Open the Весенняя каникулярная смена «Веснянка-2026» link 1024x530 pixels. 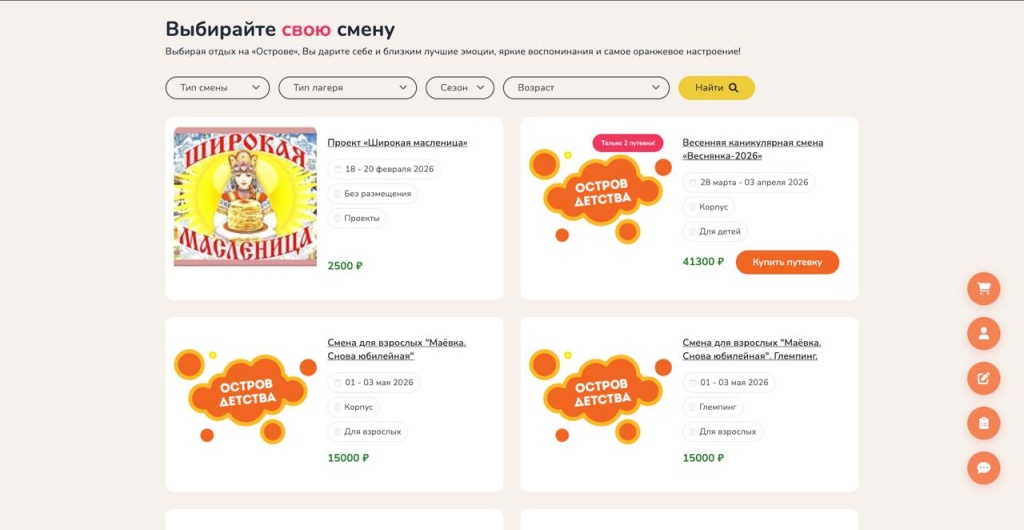pyautogui.click(x=752, y=149)
